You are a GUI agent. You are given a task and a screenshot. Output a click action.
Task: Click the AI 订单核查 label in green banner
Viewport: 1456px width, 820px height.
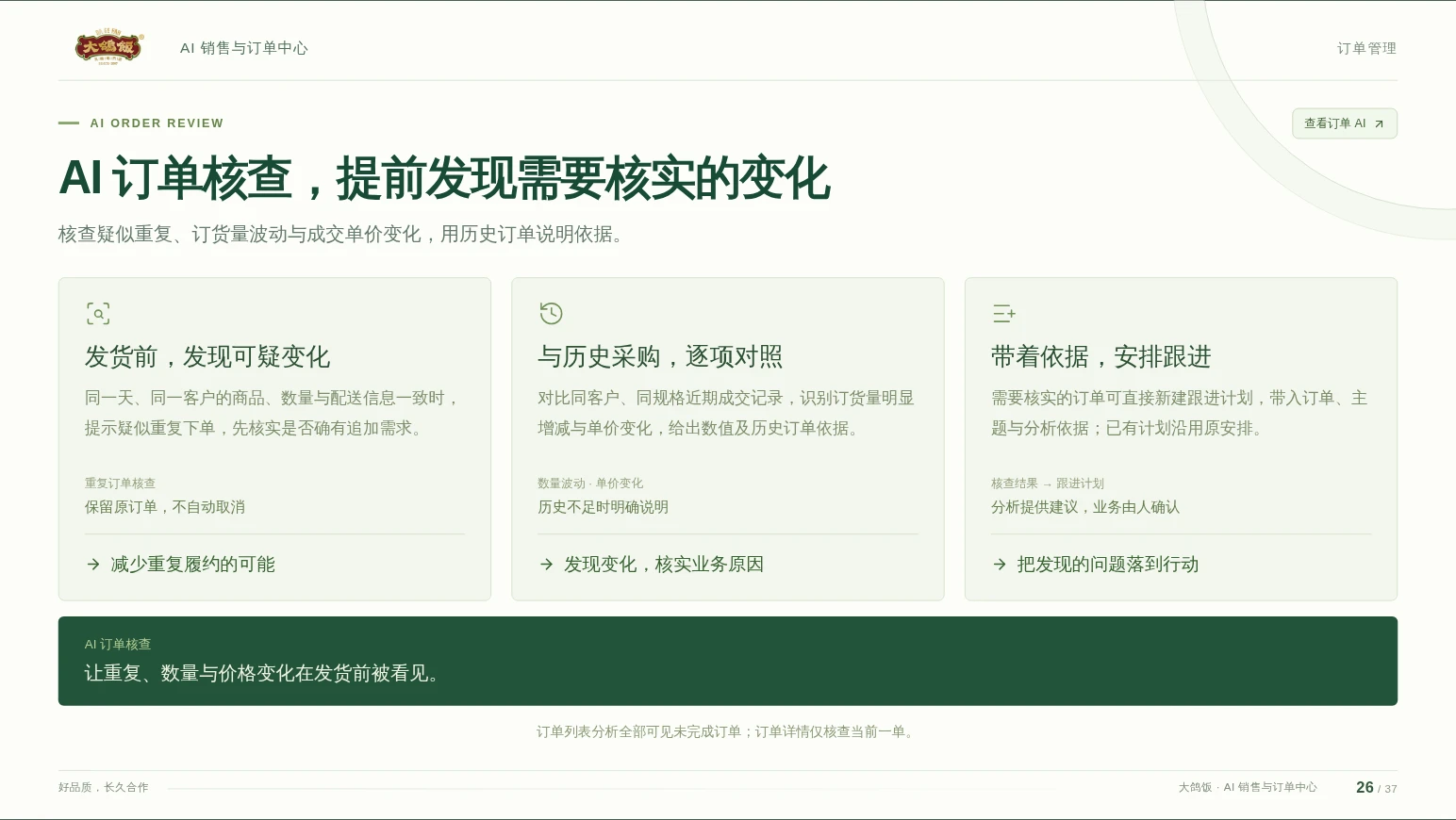[x=118, y=645]
